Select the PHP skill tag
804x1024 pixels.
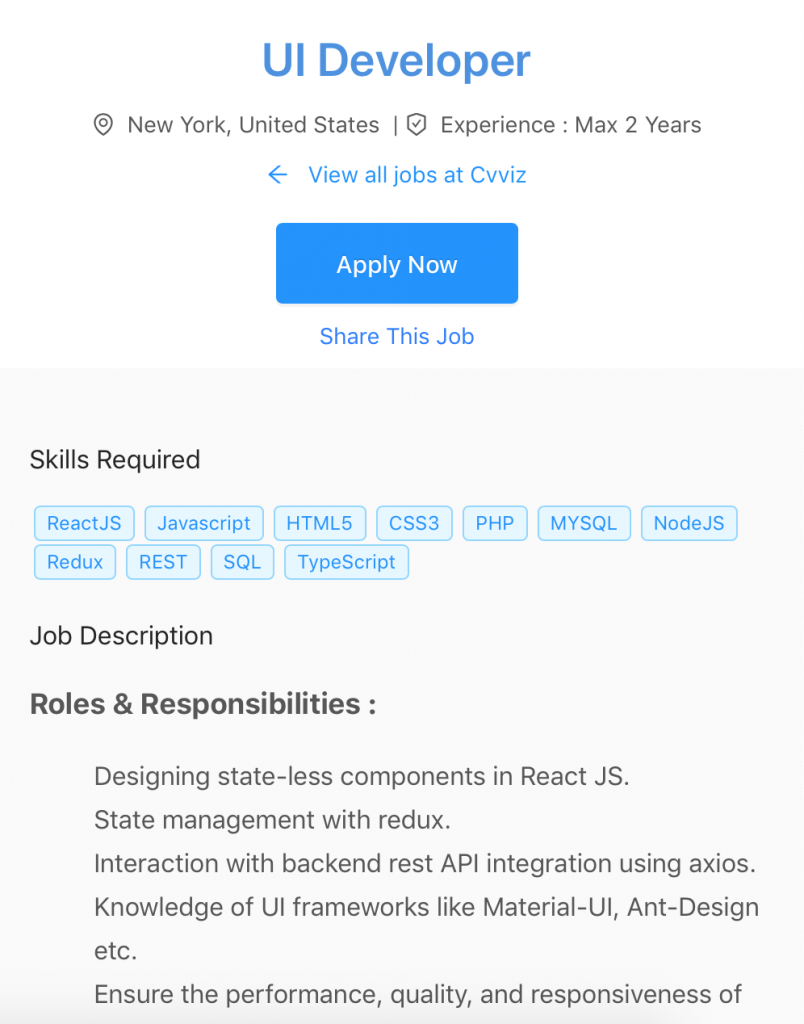click(x=494, y=523)
